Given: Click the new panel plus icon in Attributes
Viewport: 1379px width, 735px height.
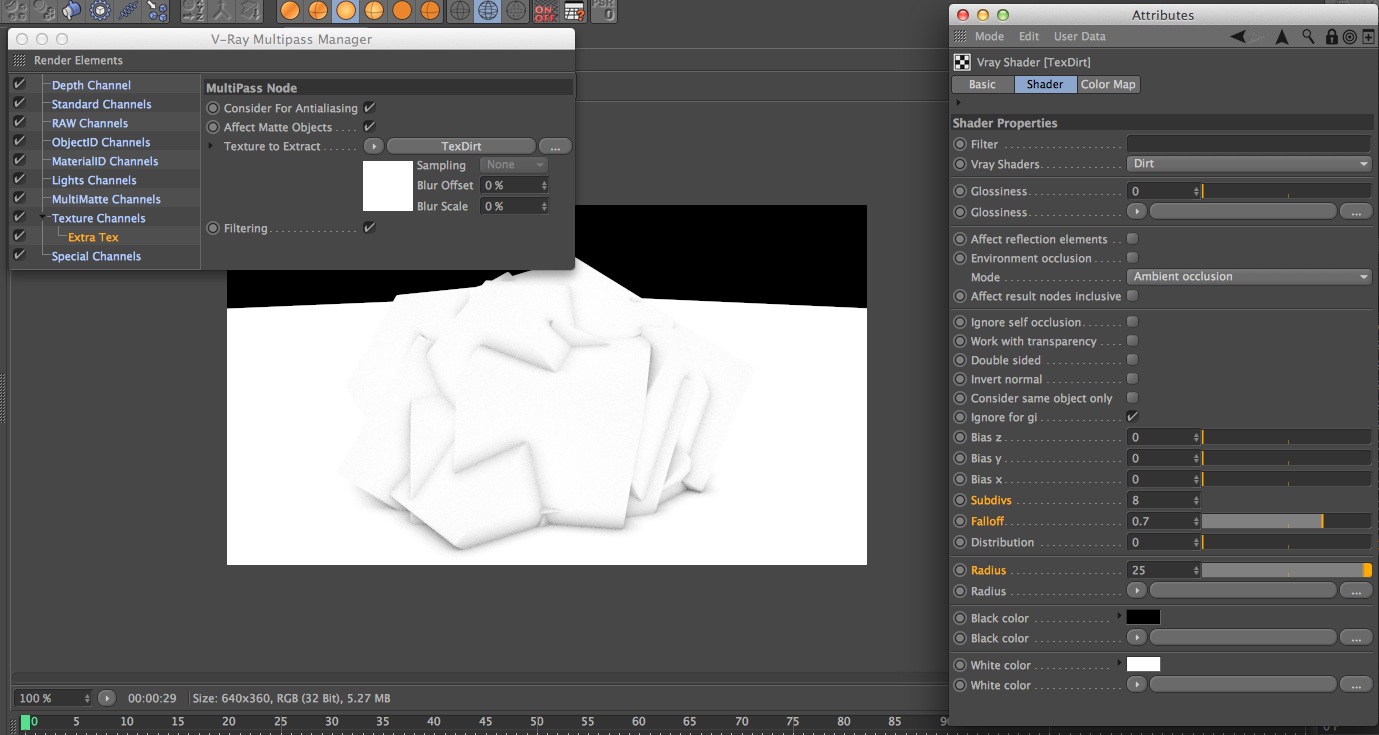Looking at the screenshot, I should (x=1368, y=37).
